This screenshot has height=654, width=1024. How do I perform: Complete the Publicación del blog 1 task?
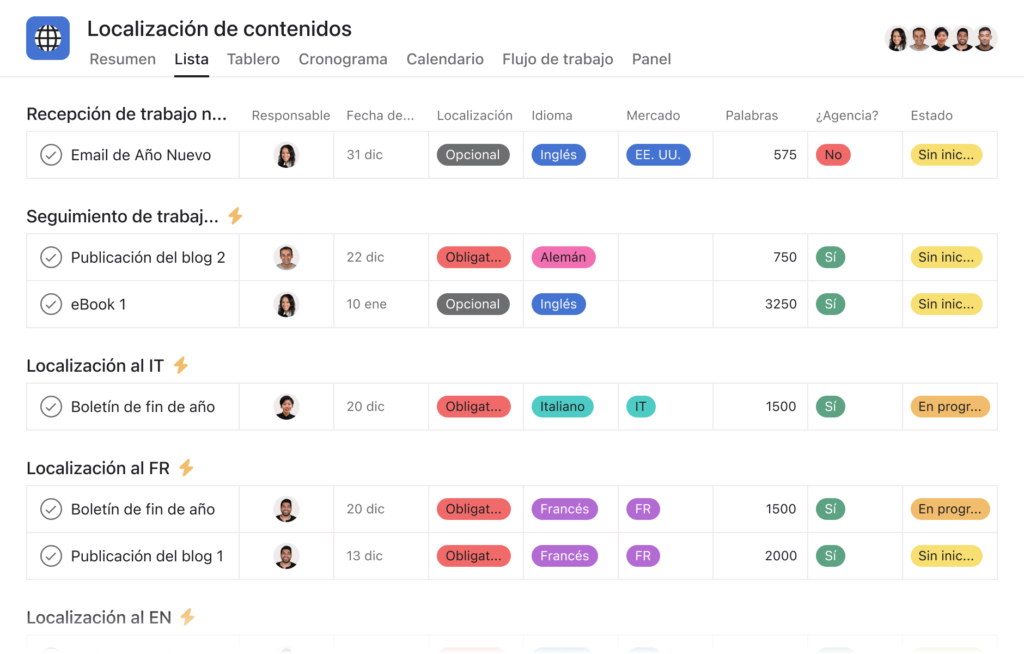point(51,556)
